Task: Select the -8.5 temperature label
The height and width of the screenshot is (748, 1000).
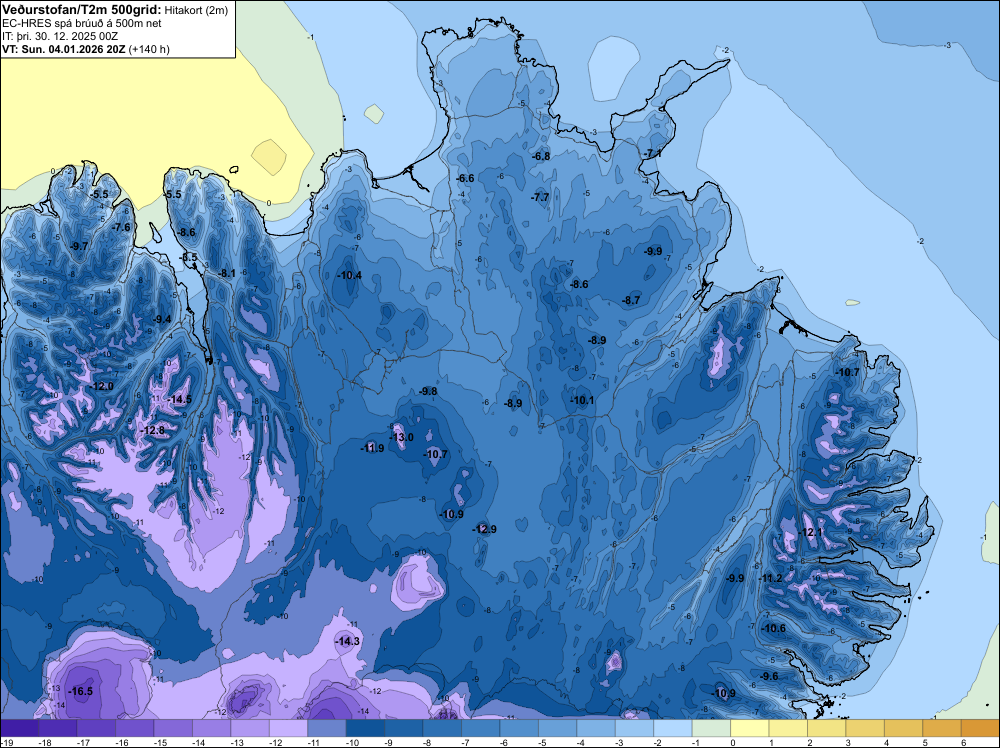Action: pos(189,258)
